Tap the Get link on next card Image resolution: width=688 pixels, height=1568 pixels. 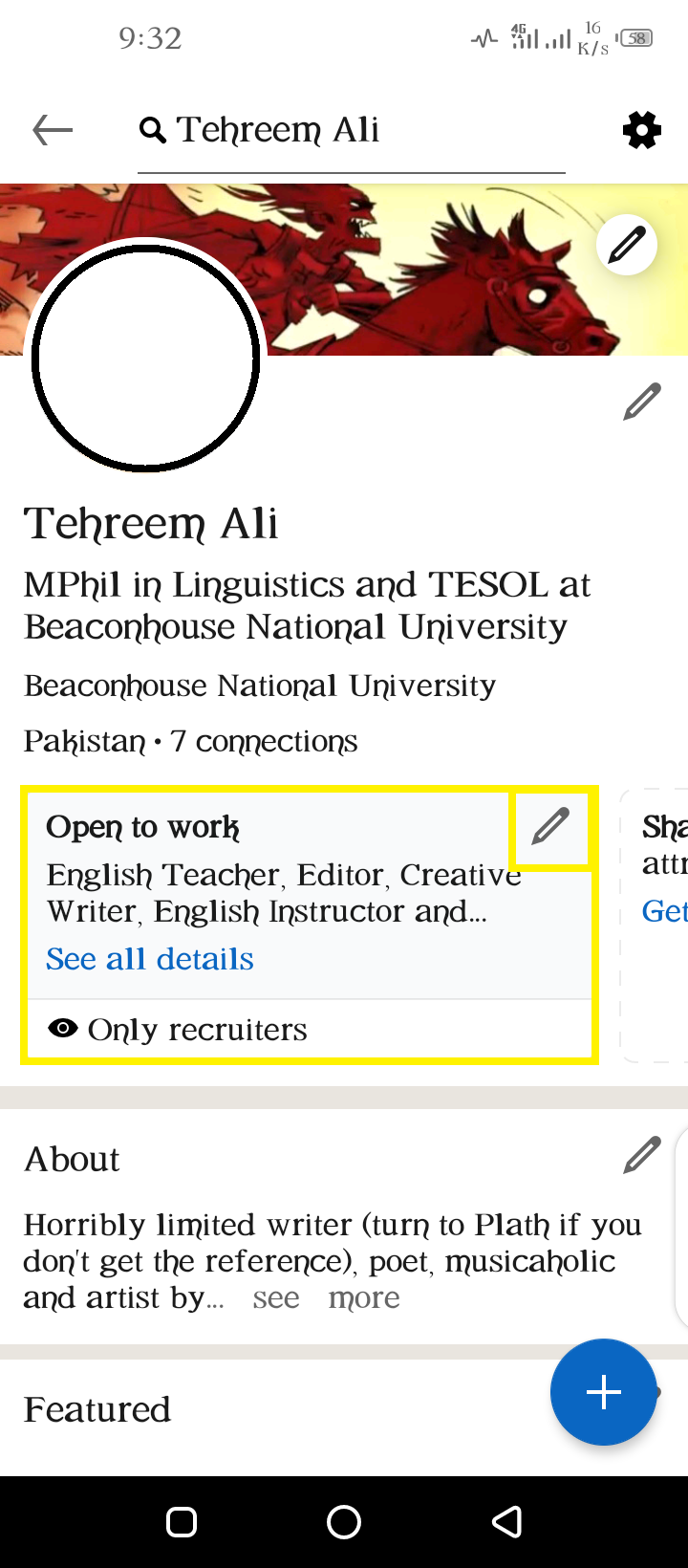pos(664,910)
